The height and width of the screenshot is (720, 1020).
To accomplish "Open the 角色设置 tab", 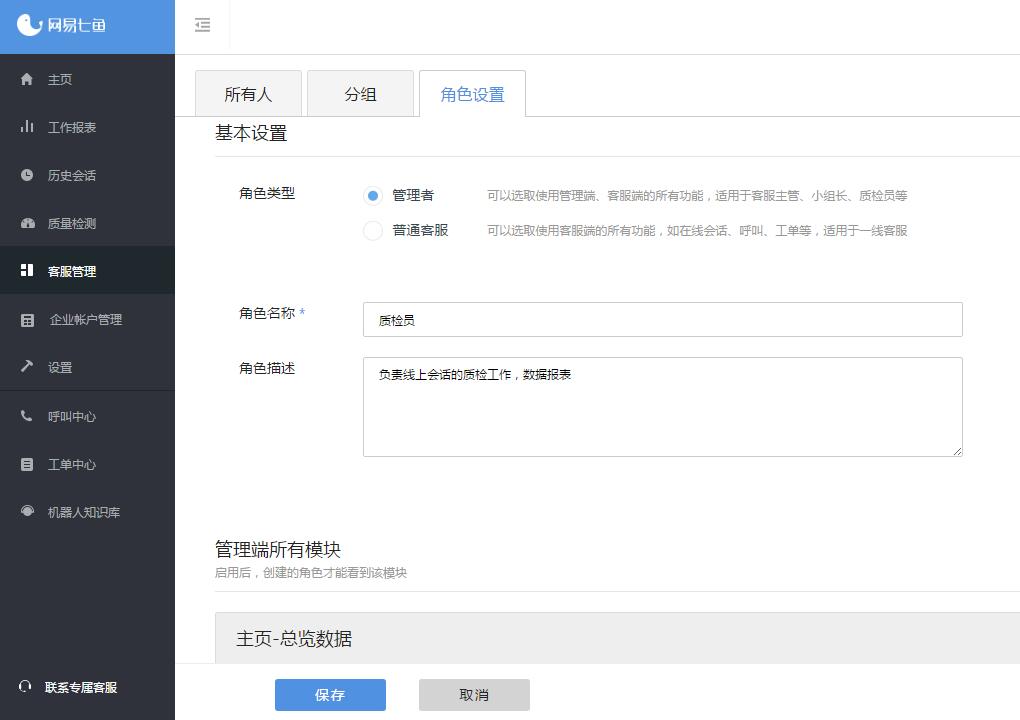I will pyautogui.click(x=472, y=94).
